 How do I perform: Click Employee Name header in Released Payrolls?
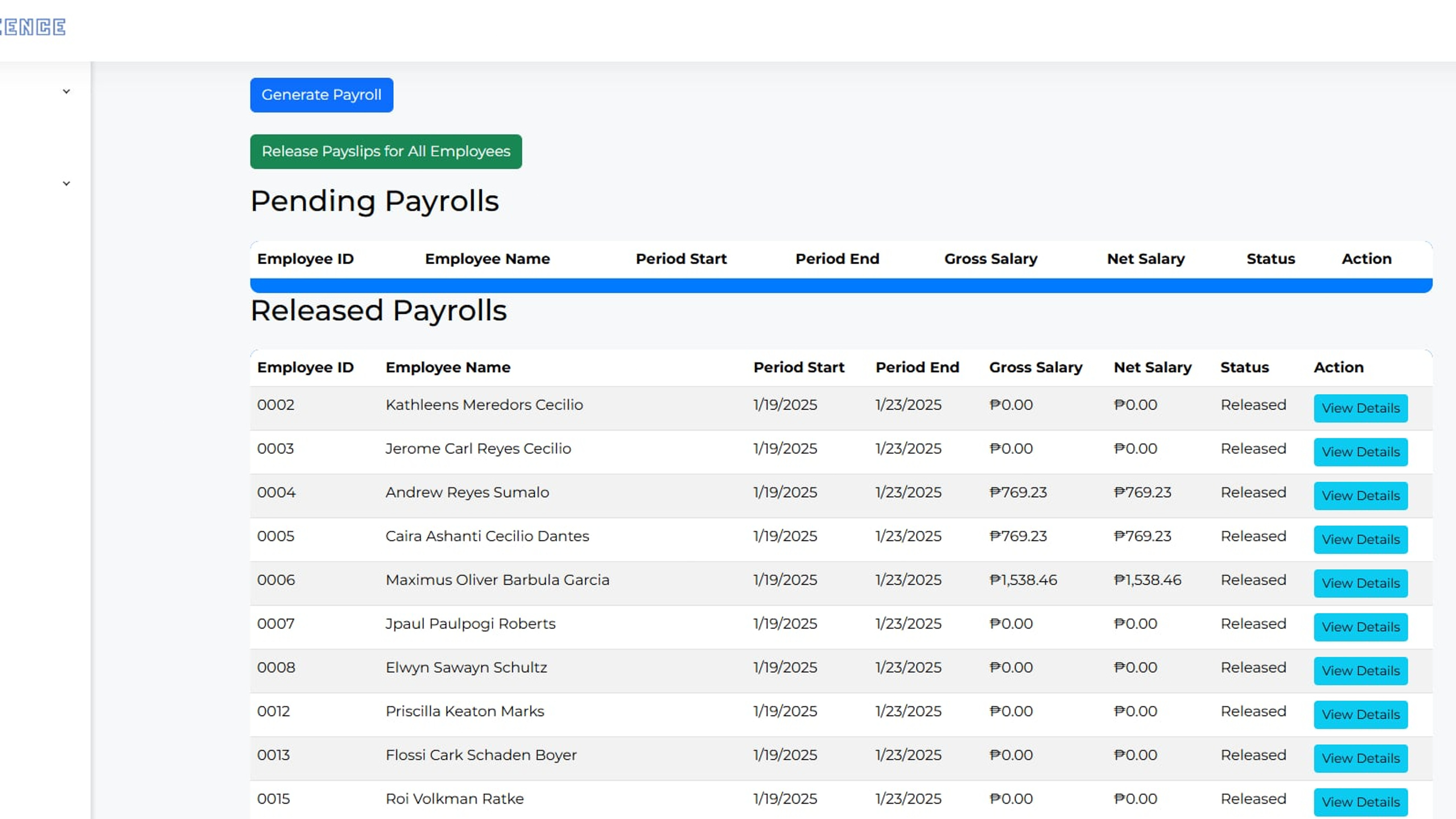coord(448,368)
